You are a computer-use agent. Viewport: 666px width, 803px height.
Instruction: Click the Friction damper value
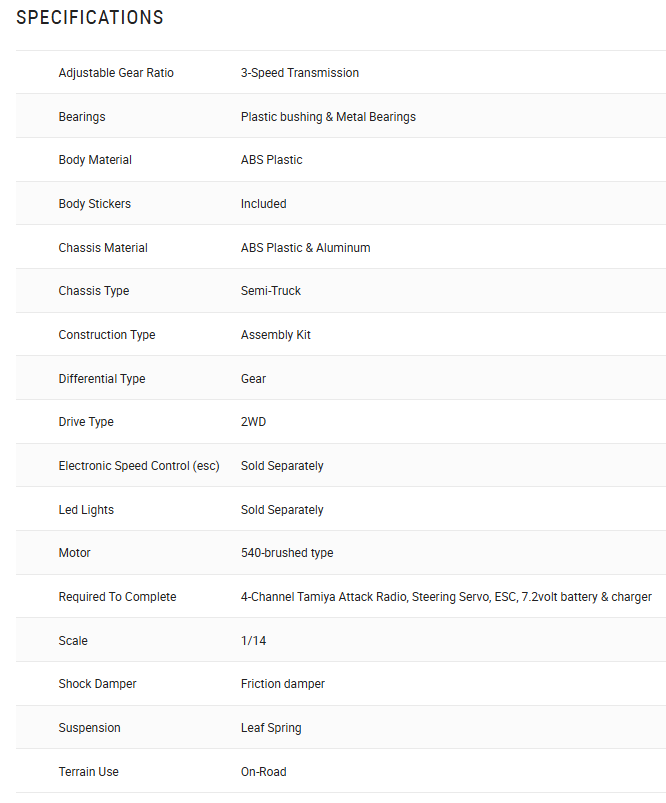(x=283, y=684)
